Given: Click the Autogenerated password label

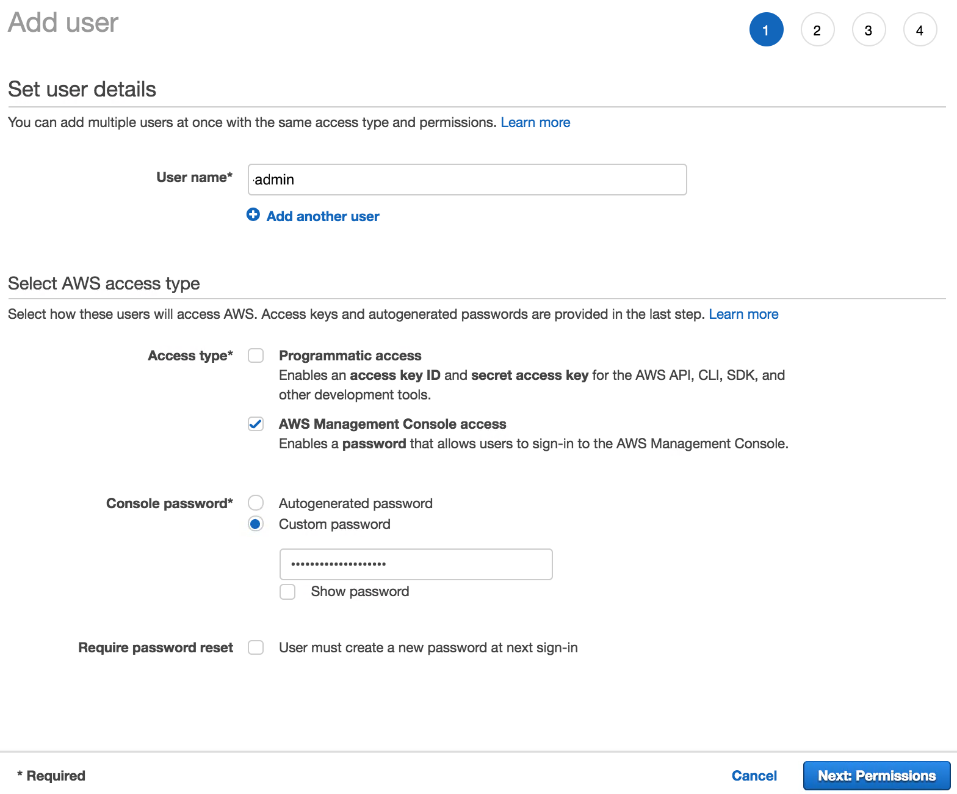Looking at the screenshot, I should click(x=356, y=503).
